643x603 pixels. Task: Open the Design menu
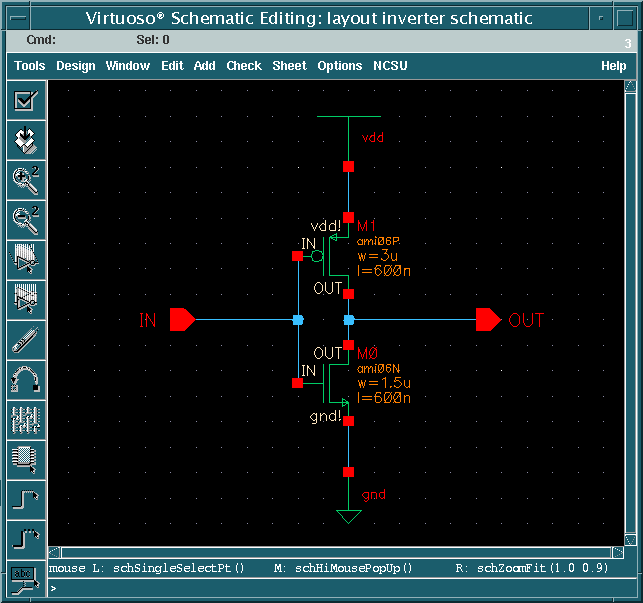pos(76,66)
